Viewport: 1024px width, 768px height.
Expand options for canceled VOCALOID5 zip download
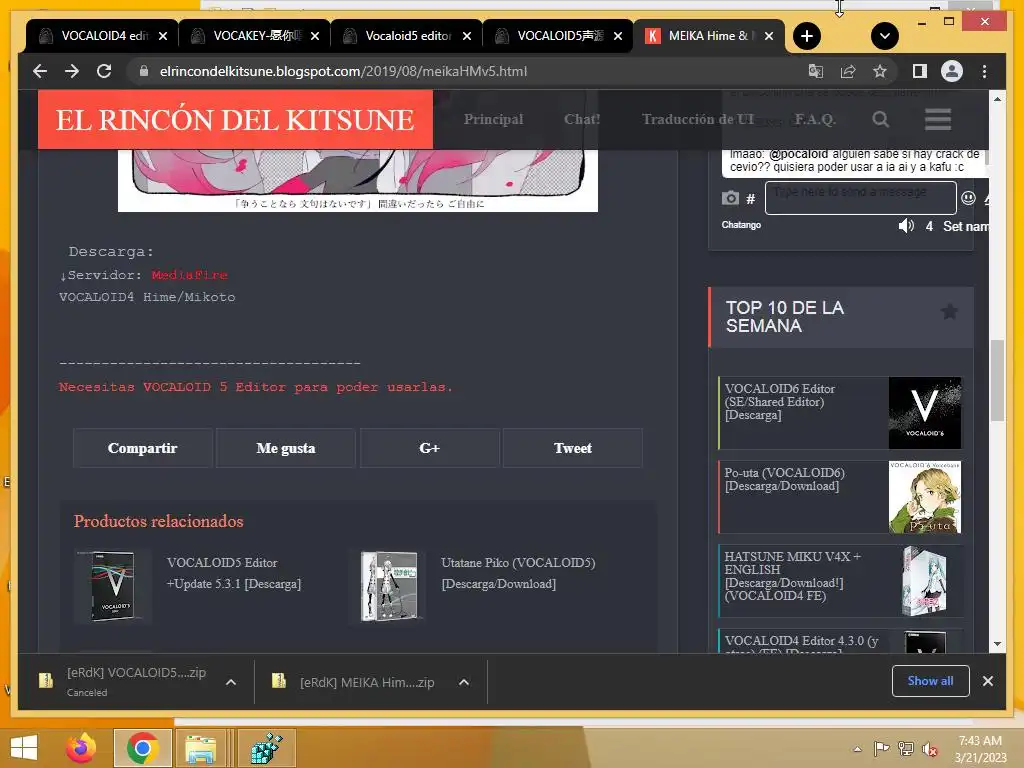coord(231,682)
